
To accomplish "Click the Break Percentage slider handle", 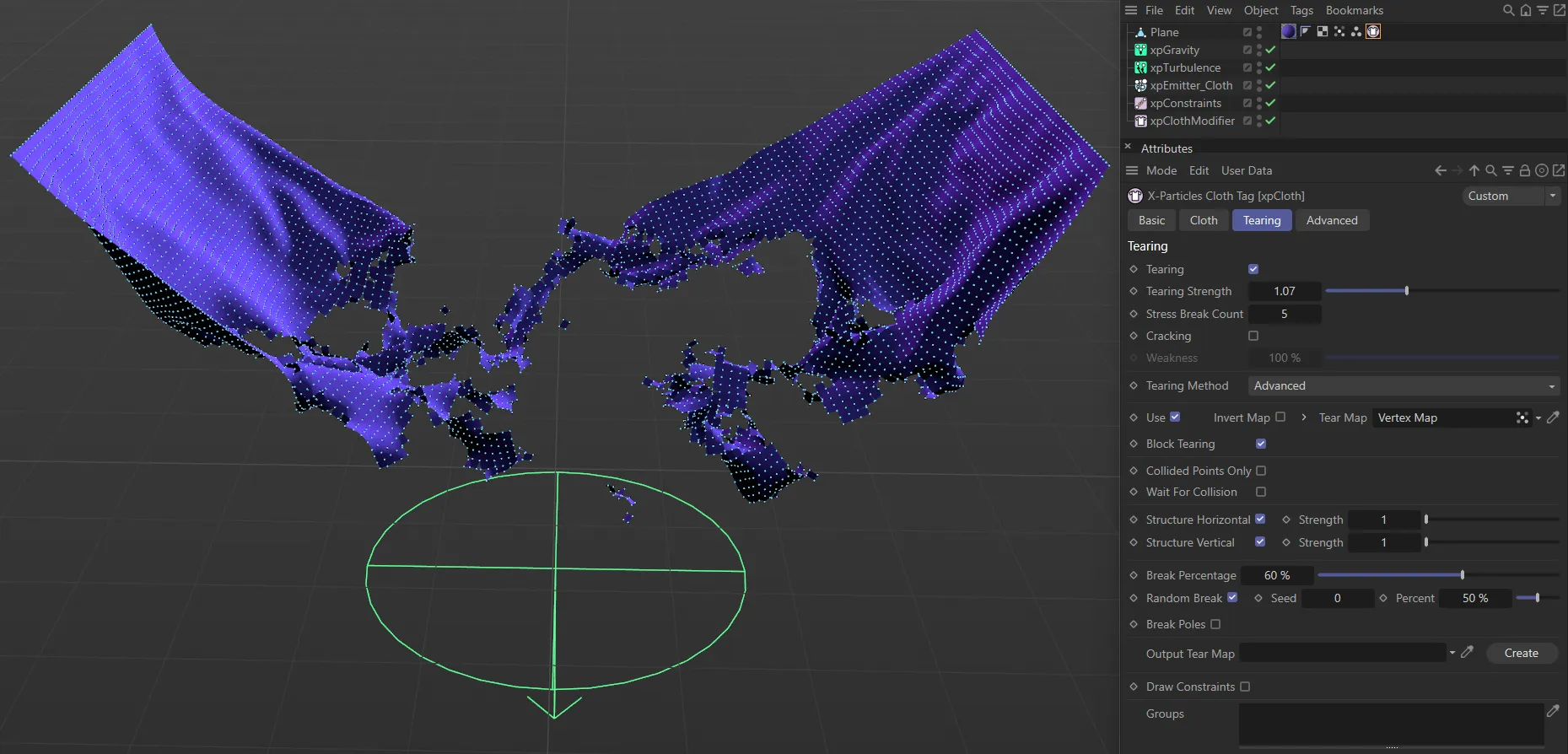I will point(1463,575).
